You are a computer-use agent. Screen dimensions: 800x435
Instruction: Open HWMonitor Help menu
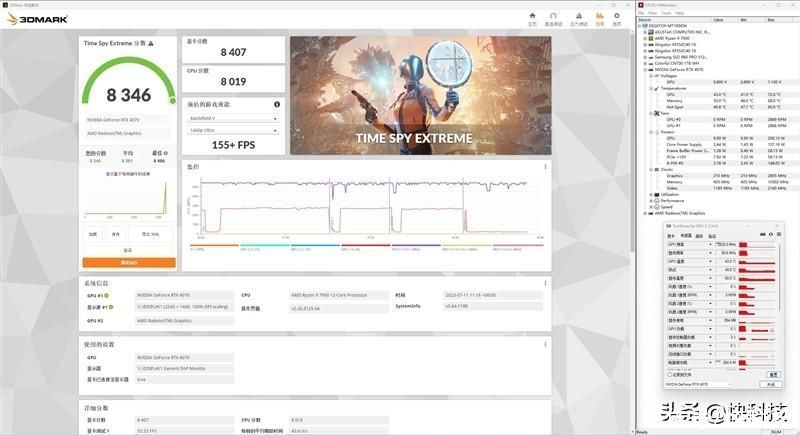click(680, 13)
